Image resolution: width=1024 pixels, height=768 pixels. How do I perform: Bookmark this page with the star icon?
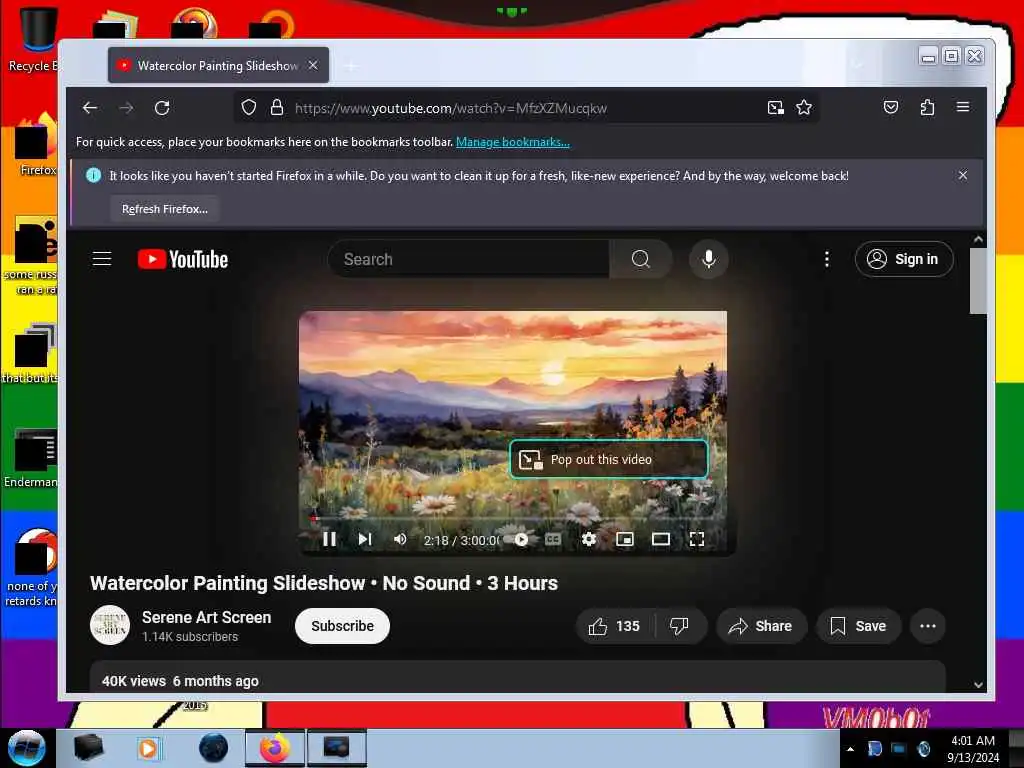(x=804, y=108)
